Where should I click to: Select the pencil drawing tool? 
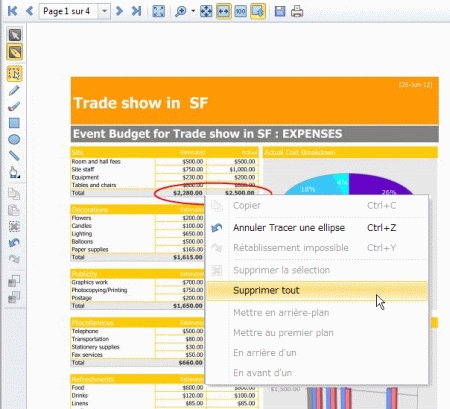pos(14,90)
